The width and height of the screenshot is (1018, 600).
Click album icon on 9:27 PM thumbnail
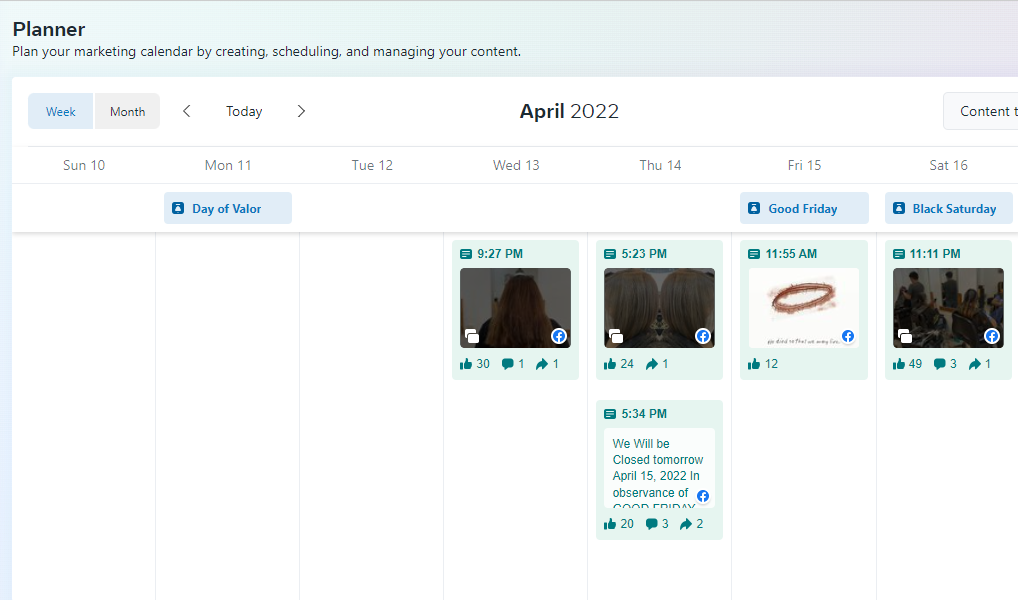472,336
